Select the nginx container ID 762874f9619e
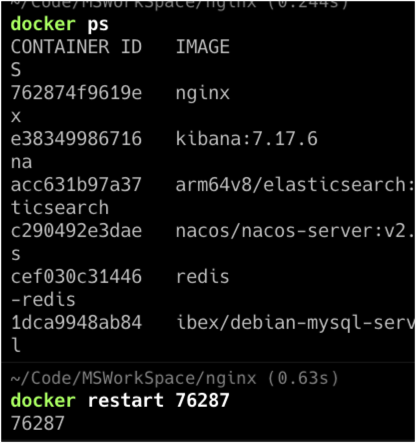Image resolution: width=416 pixels, height=443 pixels. tap(76, 93)
